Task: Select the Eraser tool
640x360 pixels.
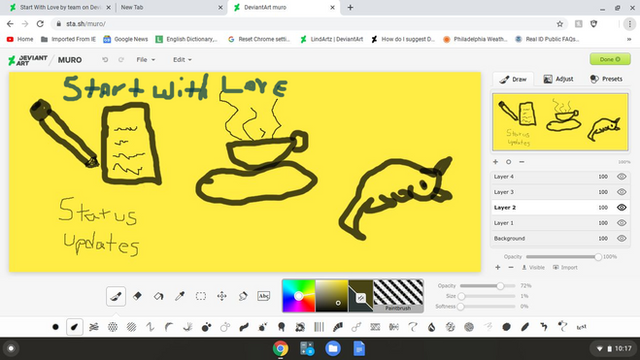Action: pos(137,296)
